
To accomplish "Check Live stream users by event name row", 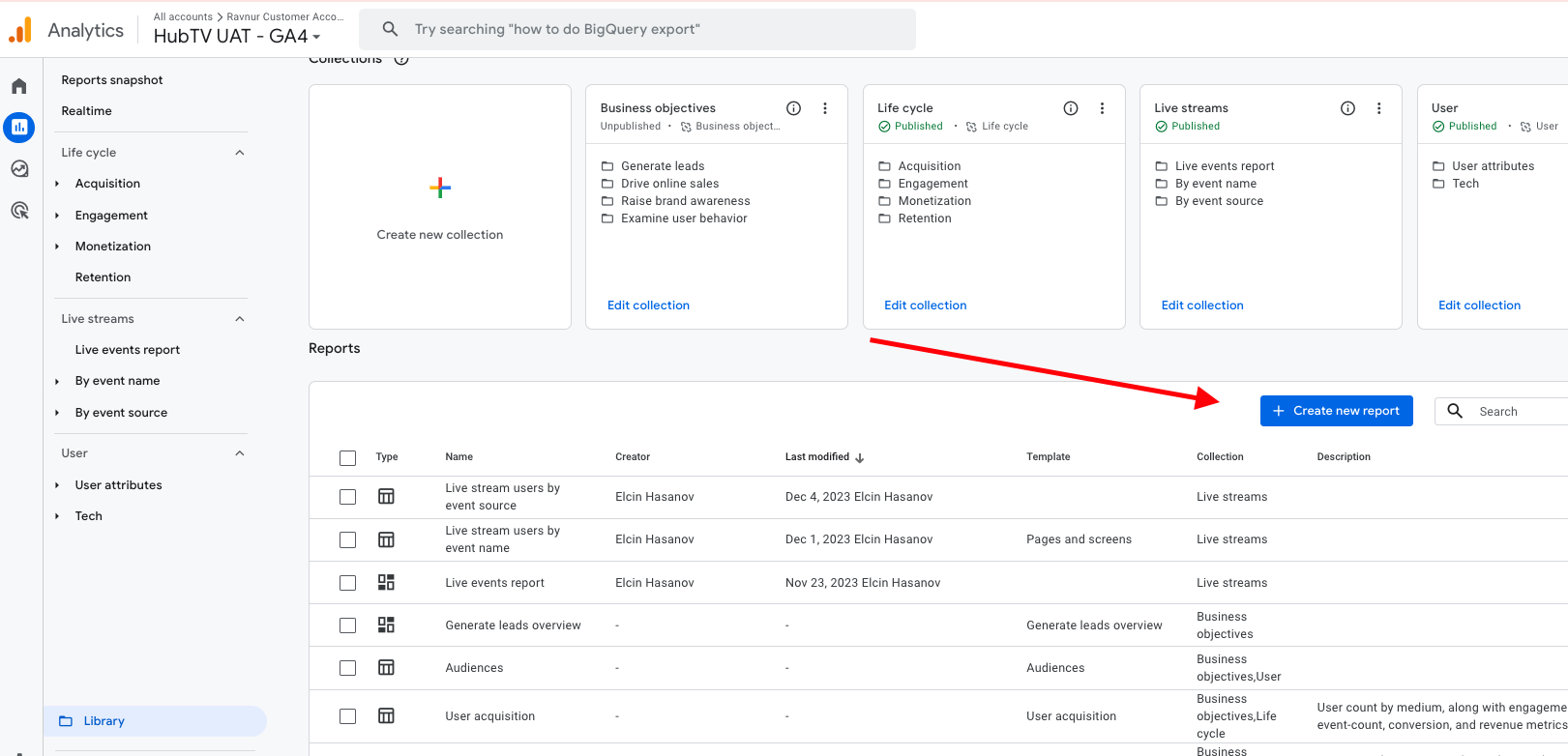I will pos(348,540).
